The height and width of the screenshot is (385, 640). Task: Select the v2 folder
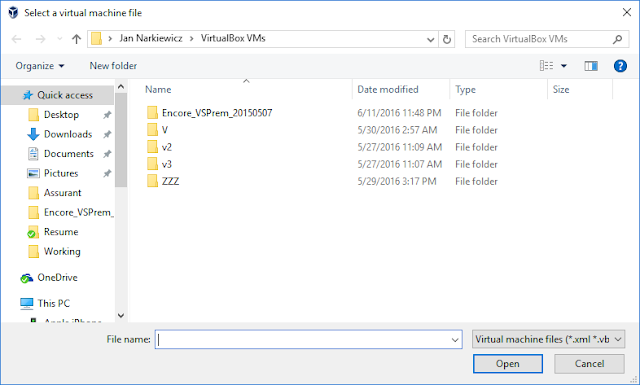click(x=167, y=147)
